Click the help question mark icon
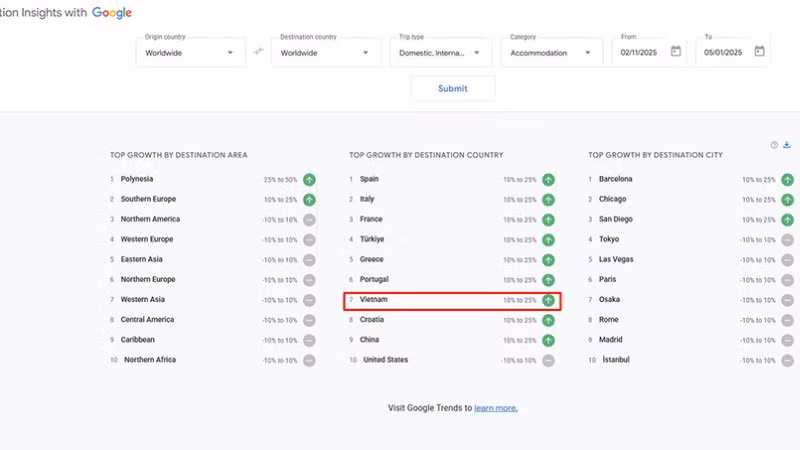Screen dimensions: 800x450 coord(774,145)
